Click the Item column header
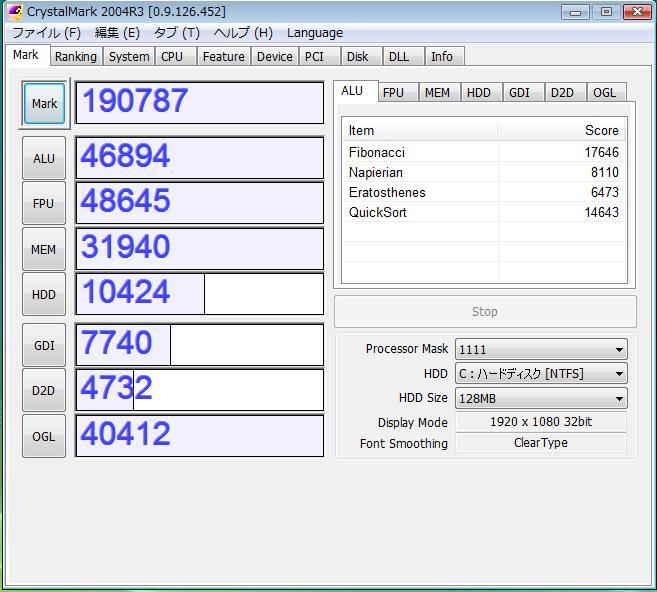The image size is (657, 592). (x=420, y=130)
